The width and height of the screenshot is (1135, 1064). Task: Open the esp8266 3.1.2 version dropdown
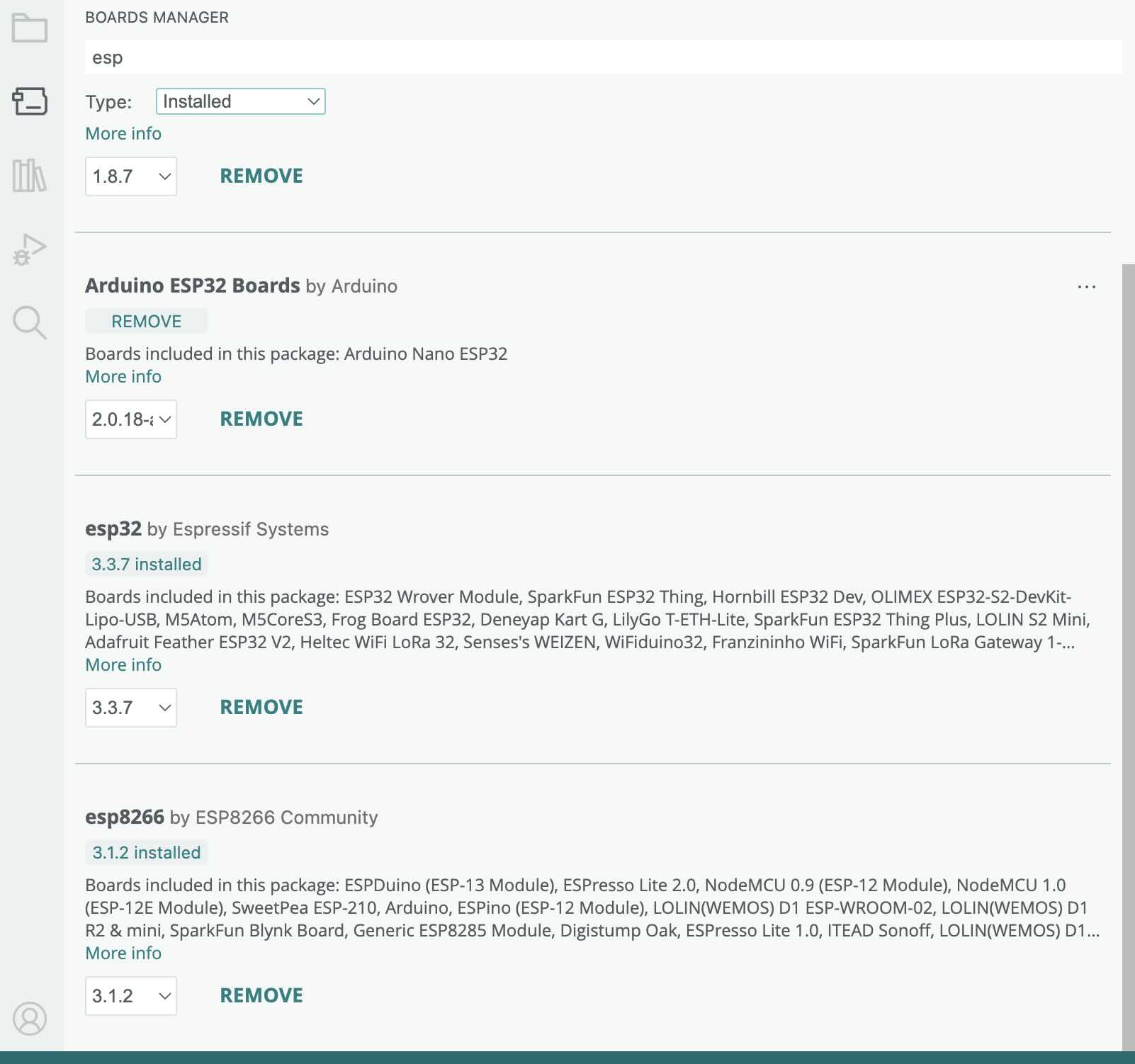point(130,995)
